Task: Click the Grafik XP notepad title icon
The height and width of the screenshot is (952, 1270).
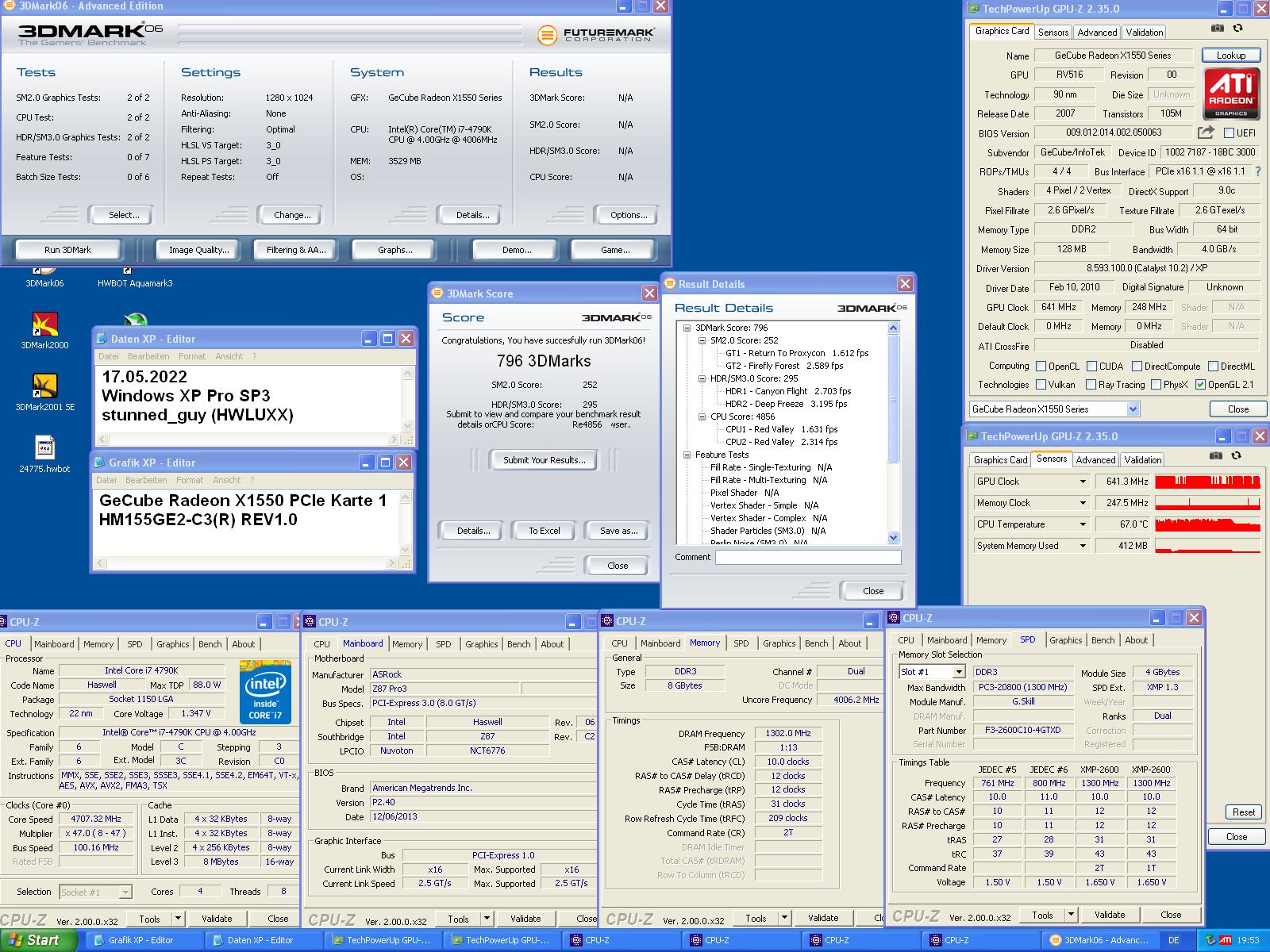Action: click(x=100, y=463)
